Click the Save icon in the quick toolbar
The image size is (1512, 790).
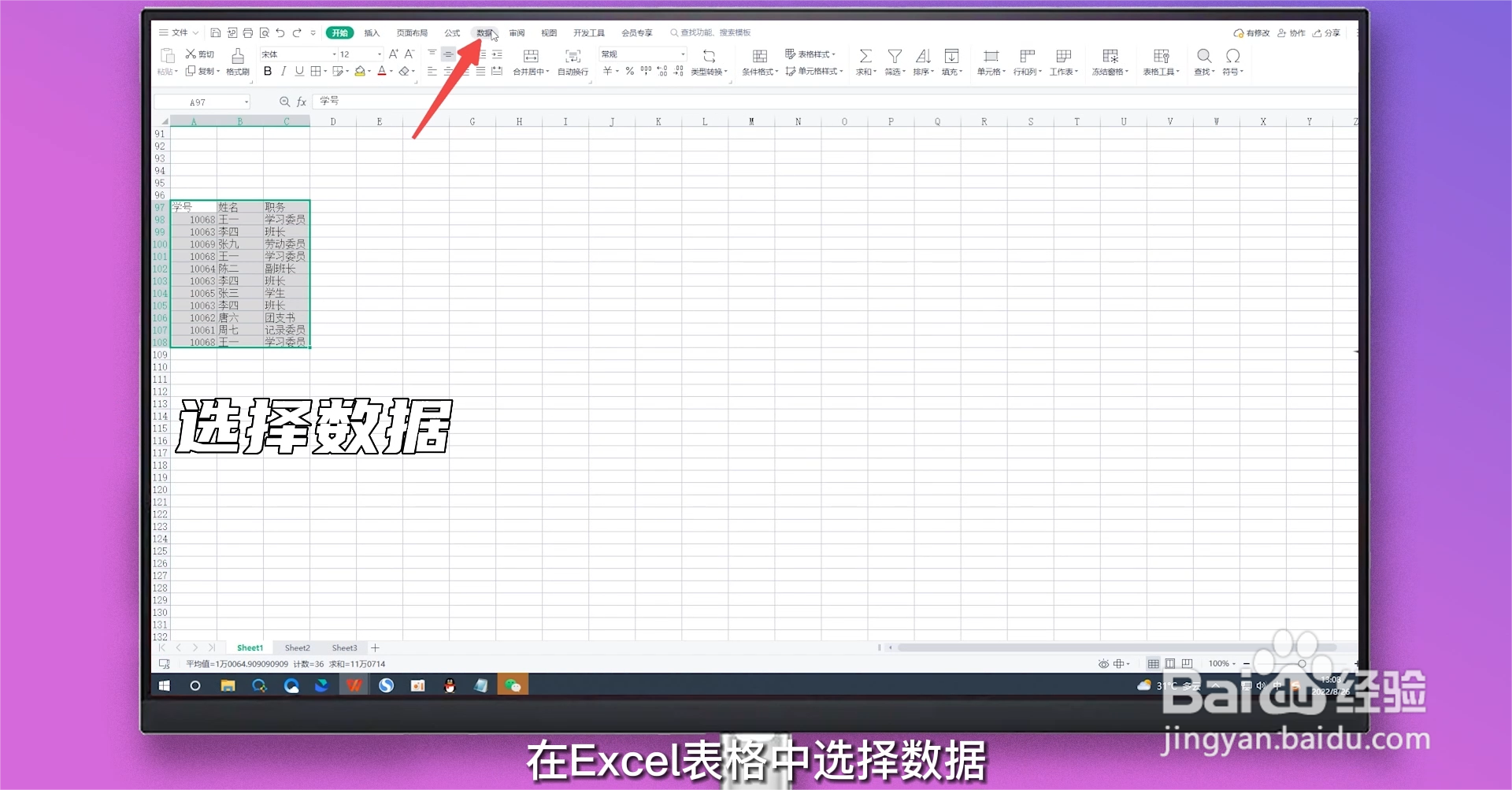point(215,33)
